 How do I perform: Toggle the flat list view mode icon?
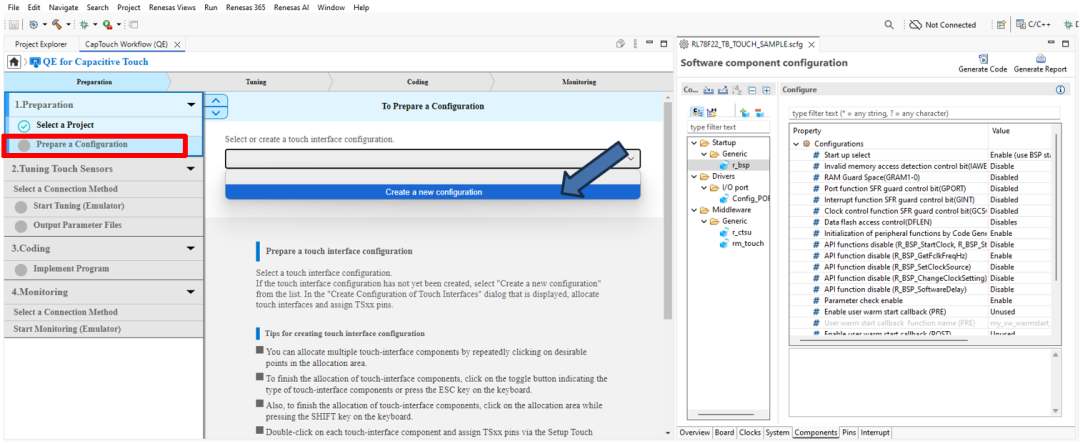(x=712, y=112)
